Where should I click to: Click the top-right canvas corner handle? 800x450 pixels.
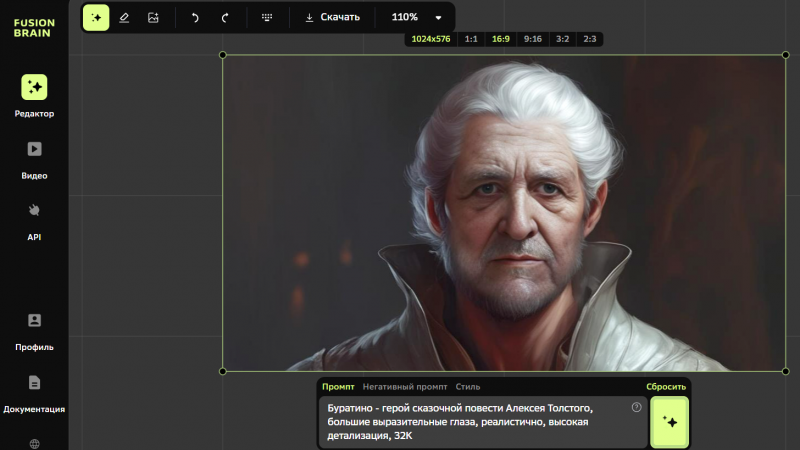[786, 55]
